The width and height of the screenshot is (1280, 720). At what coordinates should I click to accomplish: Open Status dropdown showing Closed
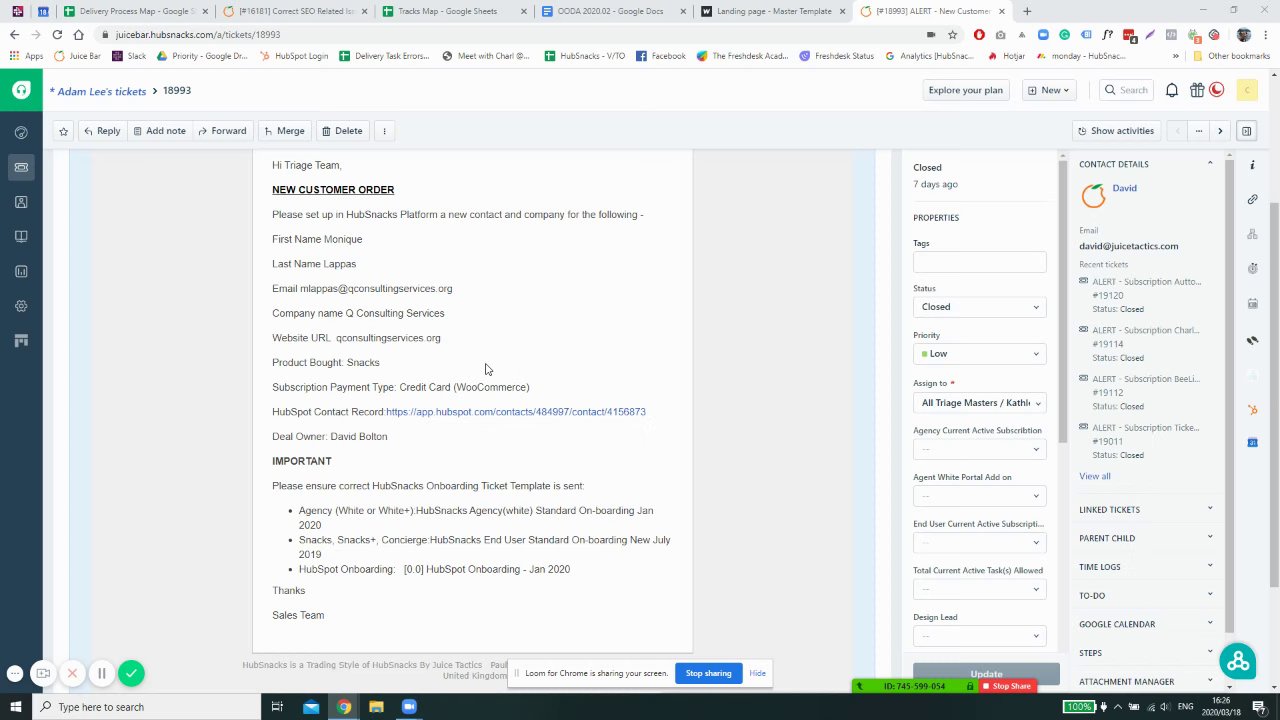(x=979, y=307)
